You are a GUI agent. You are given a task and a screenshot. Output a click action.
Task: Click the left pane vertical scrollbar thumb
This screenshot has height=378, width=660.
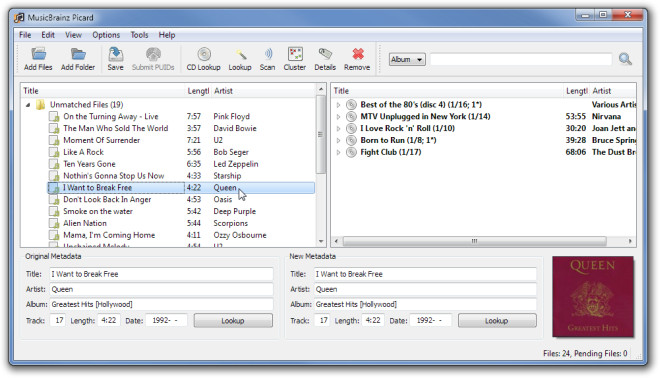tap(320, 134)
